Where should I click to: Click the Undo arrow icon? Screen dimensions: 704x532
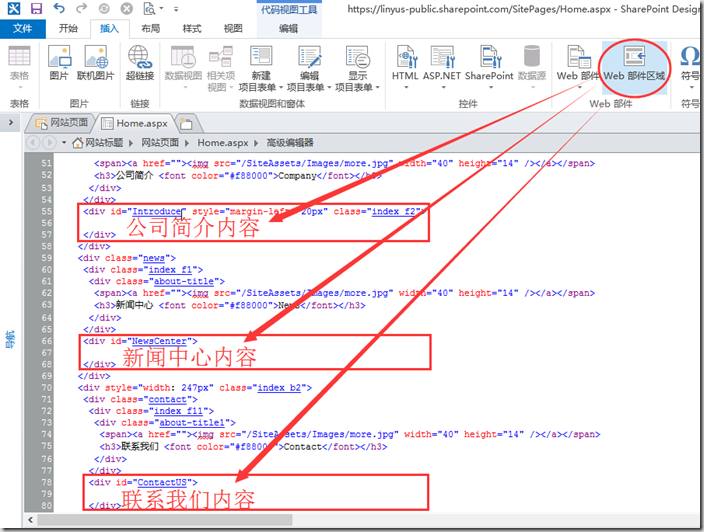[x=59, y=8]
